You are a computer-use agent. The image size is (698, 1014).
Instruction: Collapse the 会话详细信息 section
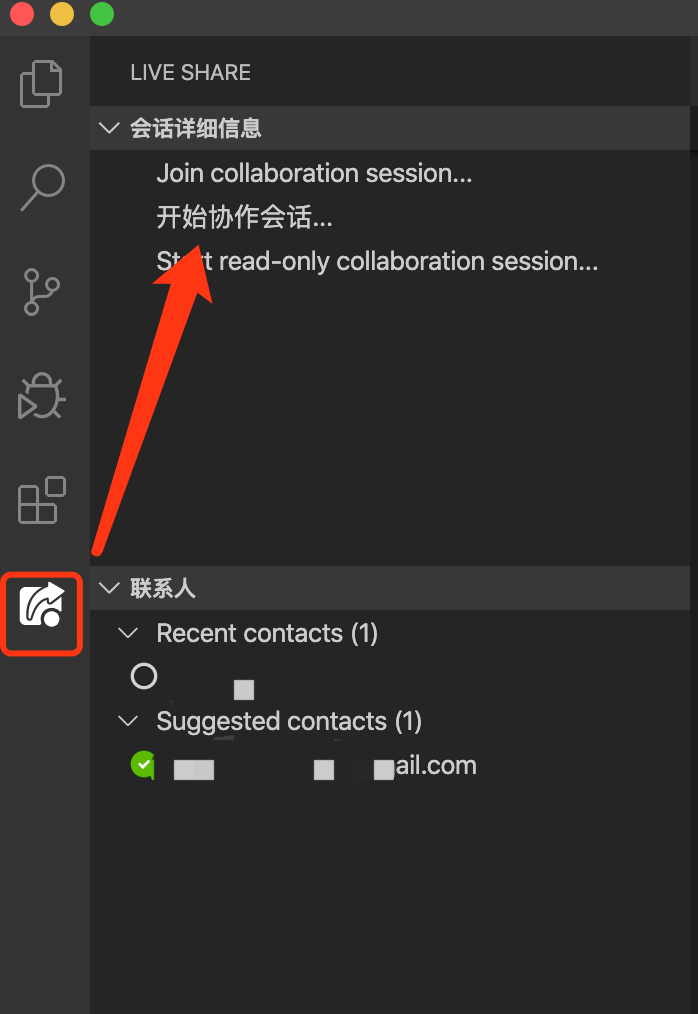(x=109, y=129)
